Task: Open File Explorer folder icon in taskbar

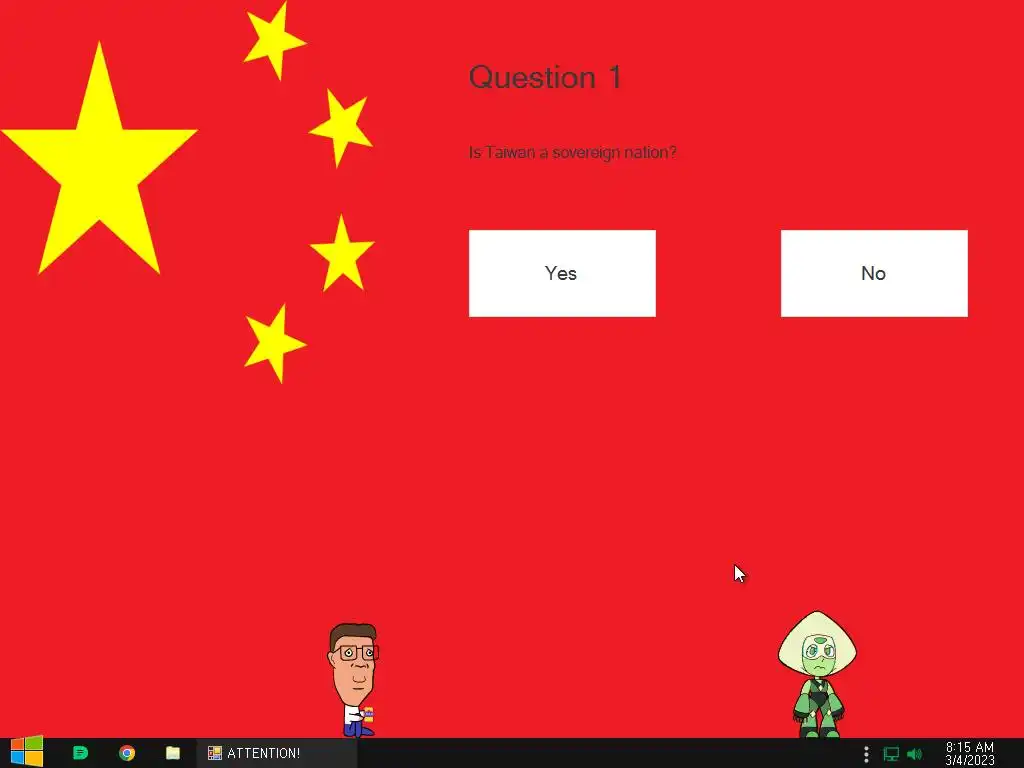Action: 172,753
